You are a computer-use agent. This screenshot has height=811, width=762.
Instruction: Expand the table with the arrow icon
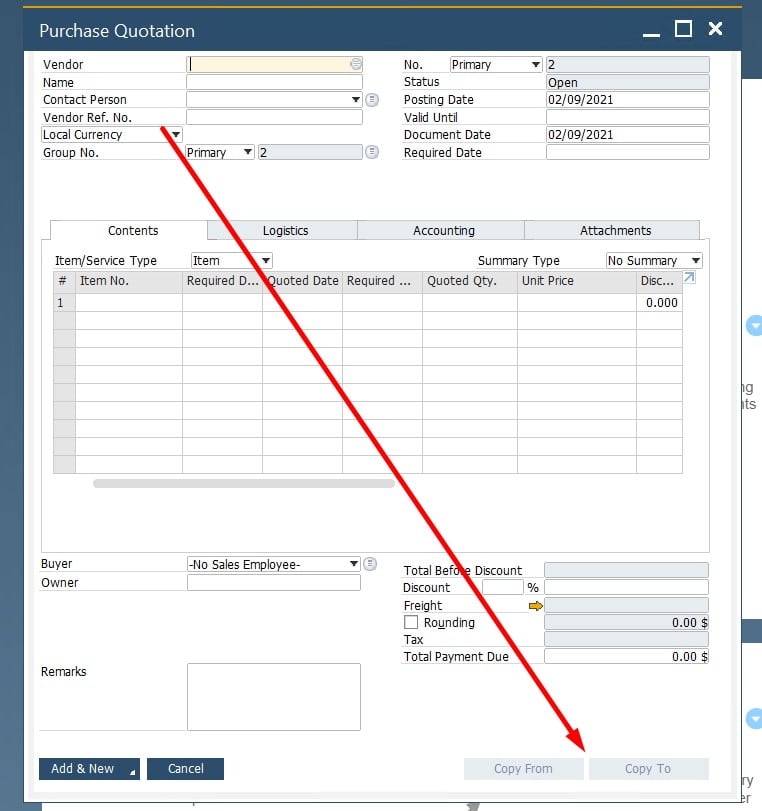coord(689,278)
